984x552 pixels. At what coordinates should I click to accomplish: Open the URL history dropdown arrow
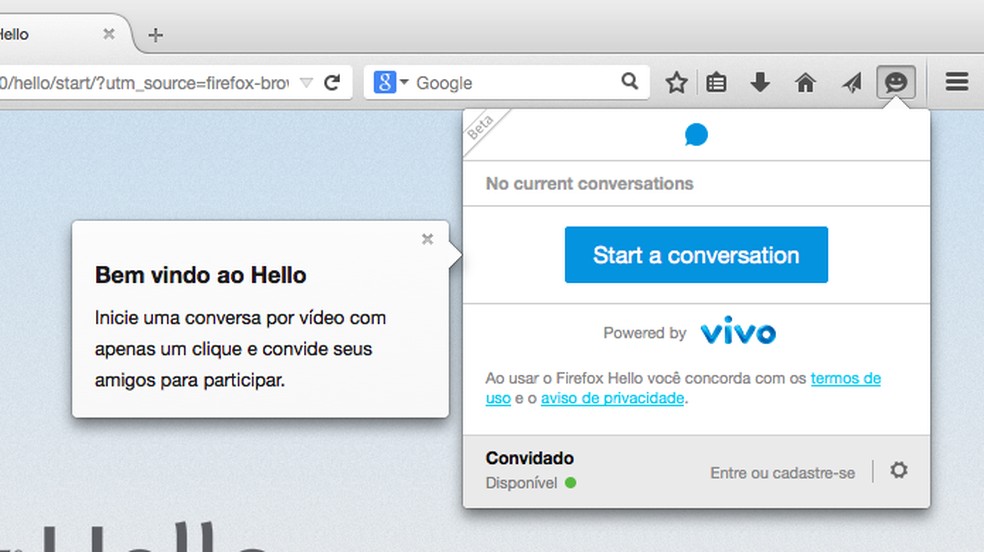click(306, 83)
